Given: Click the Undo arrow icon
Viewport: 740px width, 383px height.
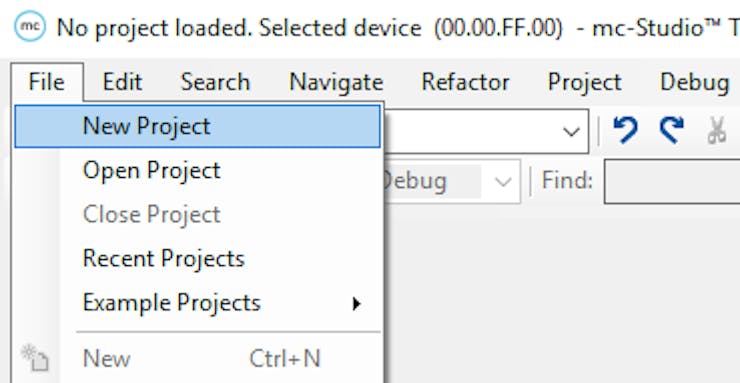Looking at the screenshot, I should (x=626, y=129).
